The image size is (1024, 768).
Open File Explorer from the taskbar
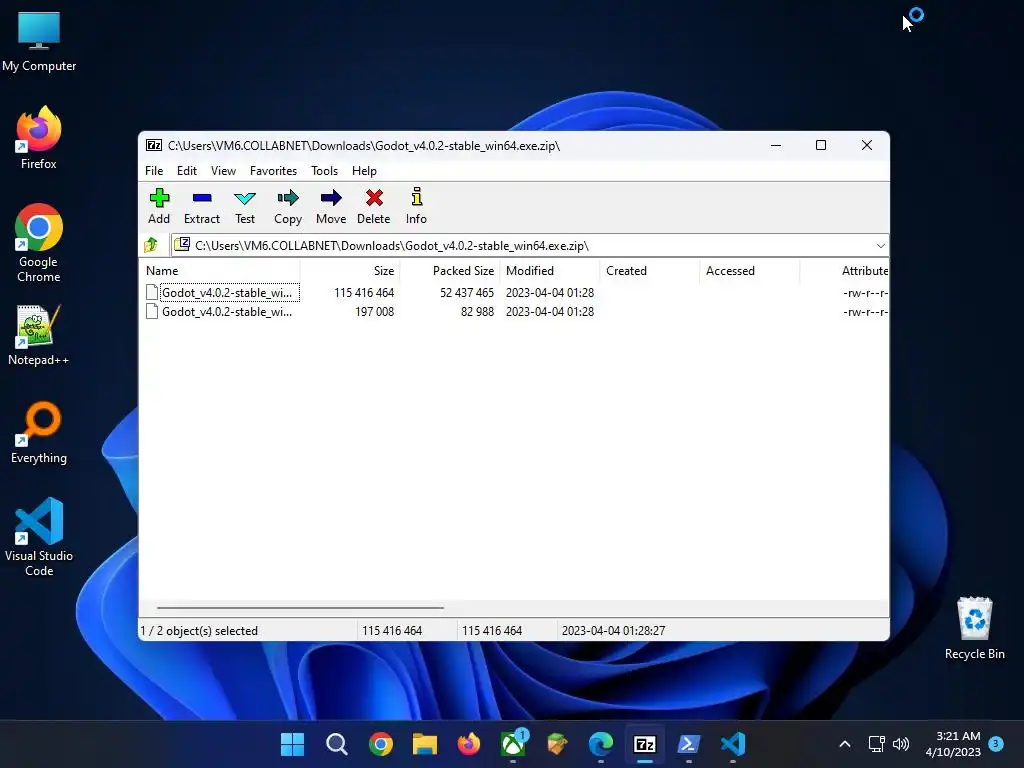[x=424, y=744]
